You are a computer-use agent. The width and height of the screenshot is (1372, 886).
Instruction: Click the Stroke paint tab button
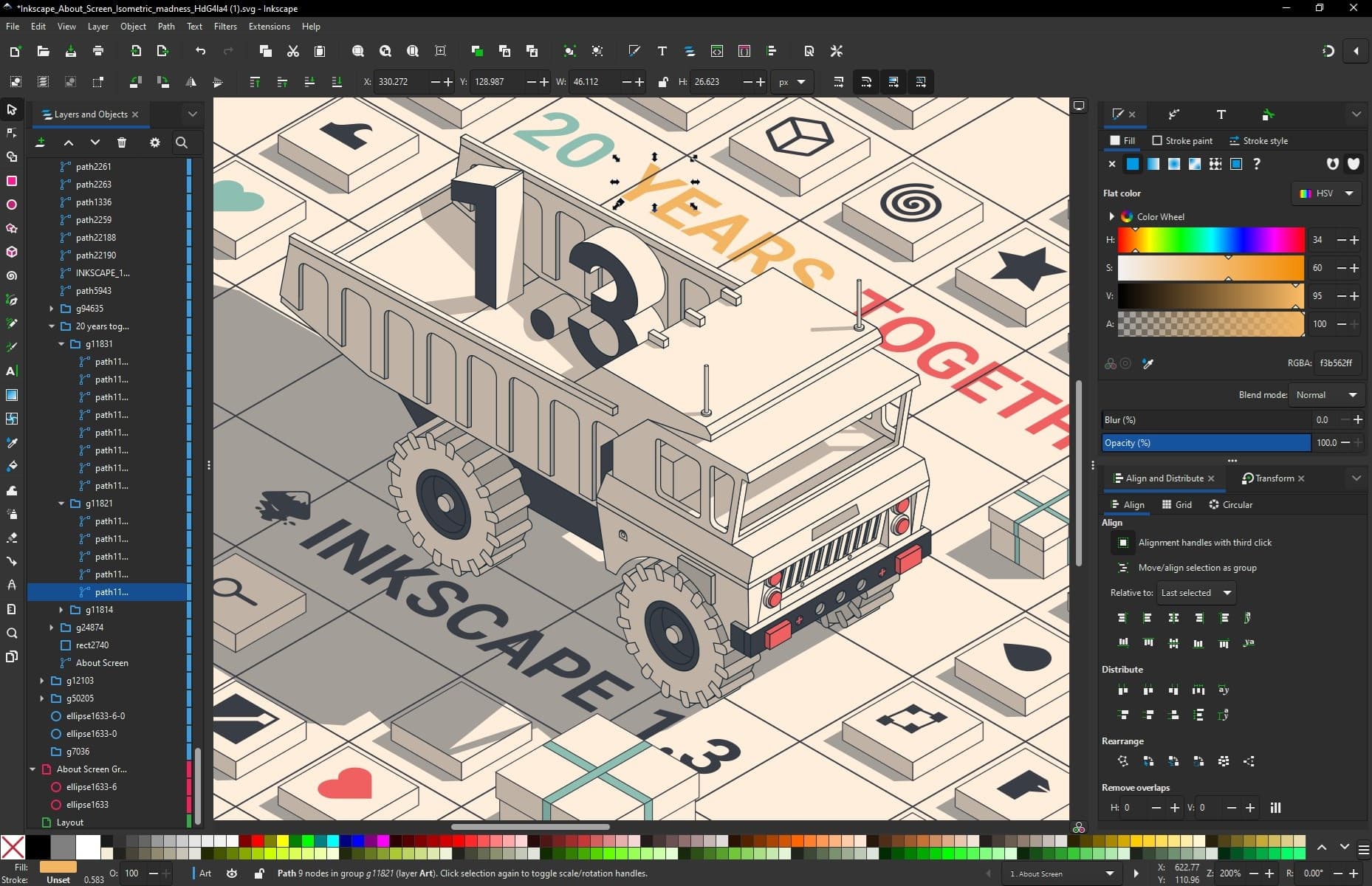pos(1181,140)
